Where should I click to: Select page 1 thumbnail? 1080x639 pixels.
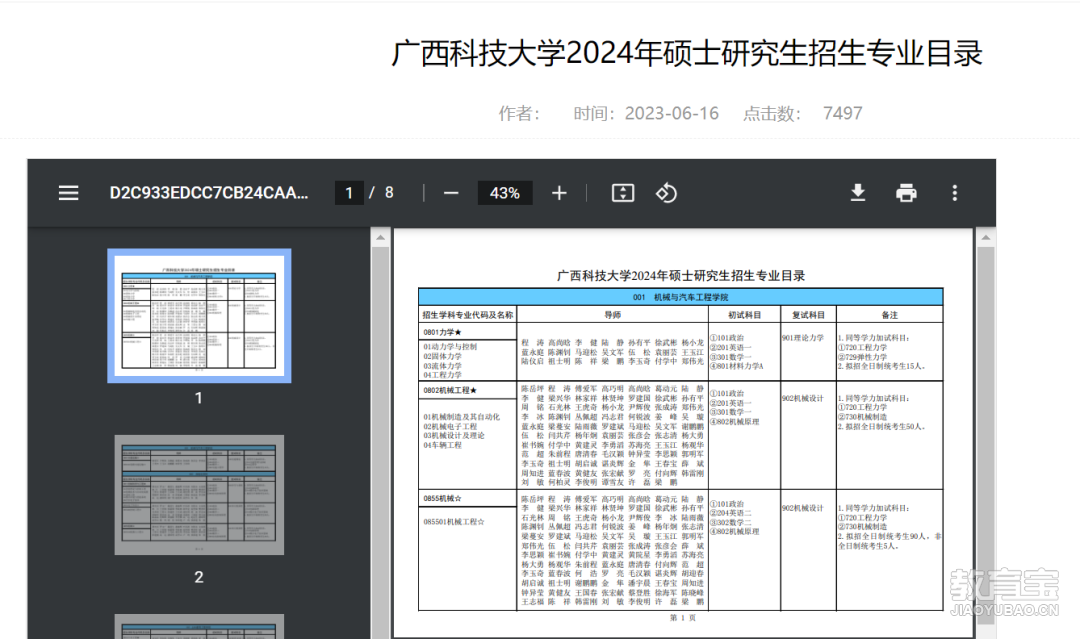199,315
